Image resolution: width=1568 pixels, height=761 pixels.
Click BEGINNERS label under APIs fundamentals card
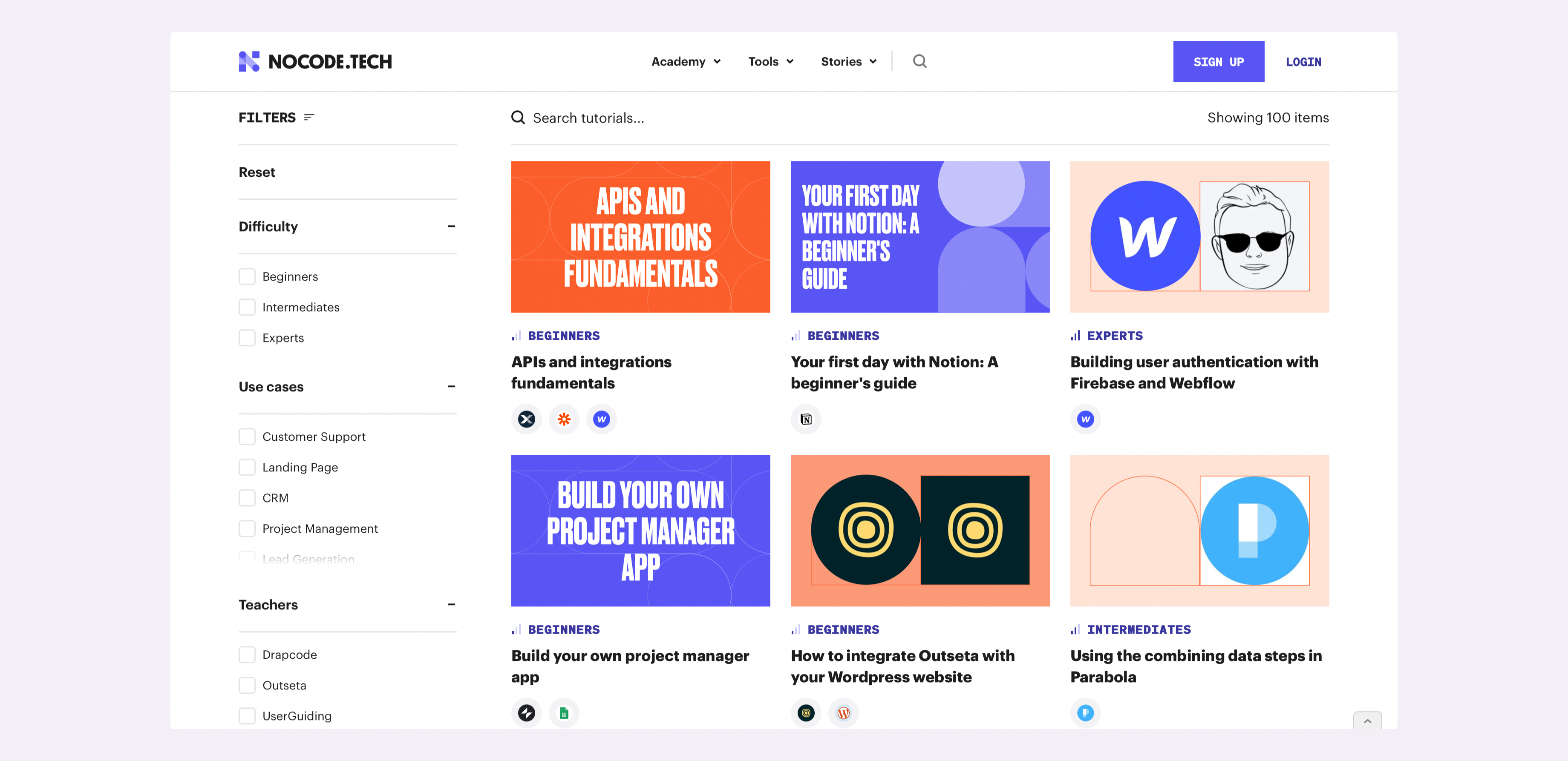[564, 336]
